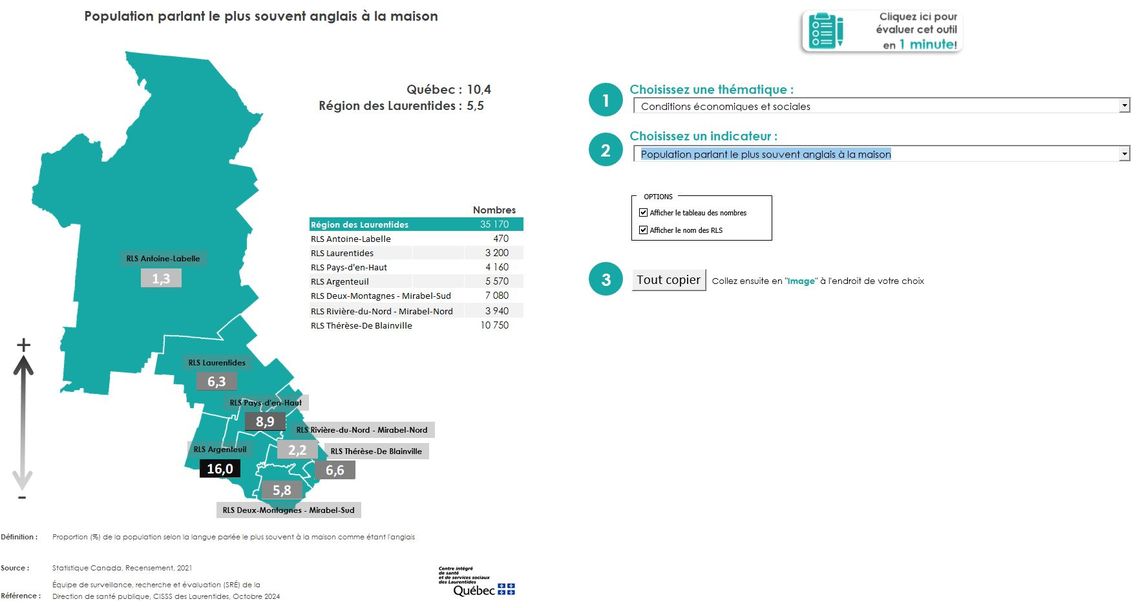Click RLS Rivière-du-Nord - Mirabel-Nord map label
Image resolution: width=1140 pixels, height=608 pixels.
pos(362,430)
